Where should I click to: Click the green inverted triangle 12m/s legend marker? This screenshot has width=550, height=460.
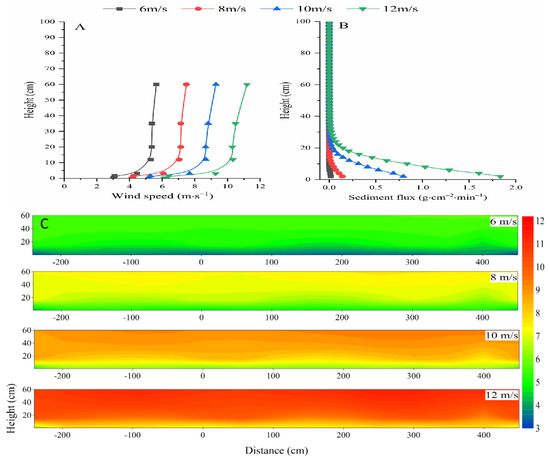click(363, 9)
